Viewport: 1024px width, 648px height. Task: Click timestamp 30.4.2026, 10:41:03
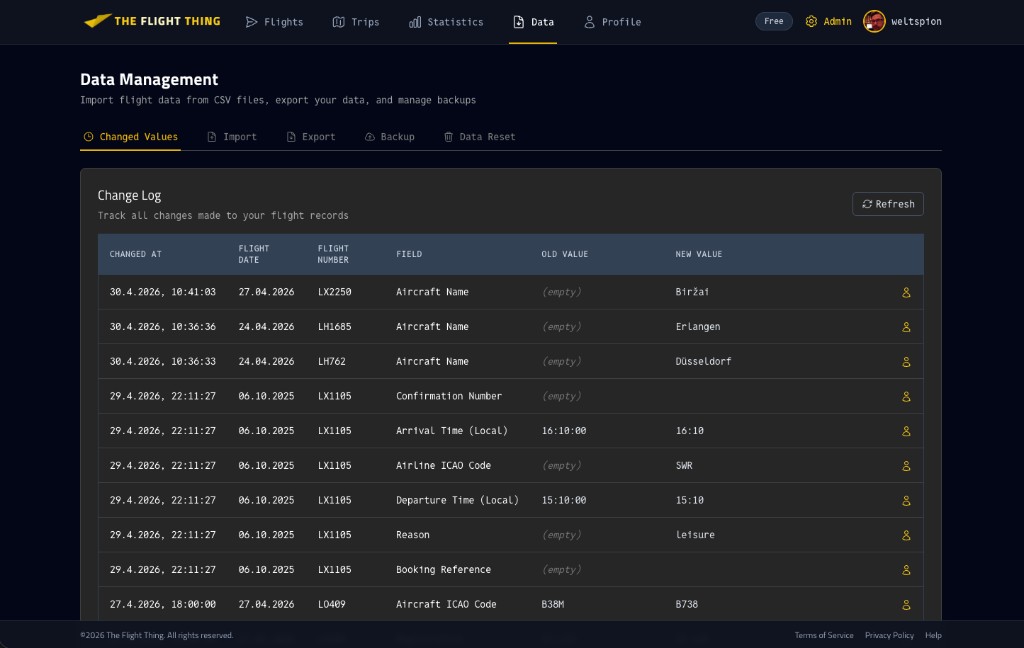pos(163,292)
